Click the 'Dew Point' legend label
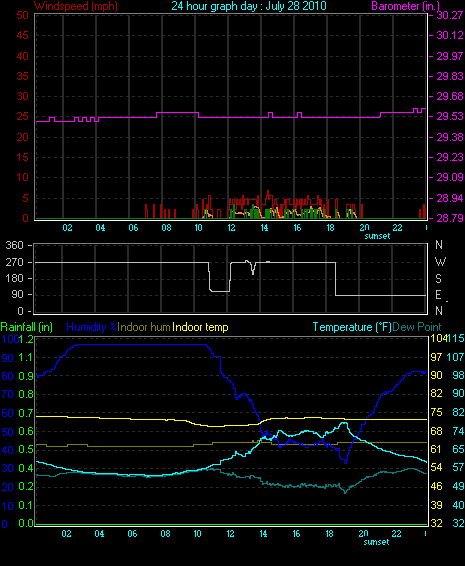Viewport: 465px width, 566px height. coord(417,327)
